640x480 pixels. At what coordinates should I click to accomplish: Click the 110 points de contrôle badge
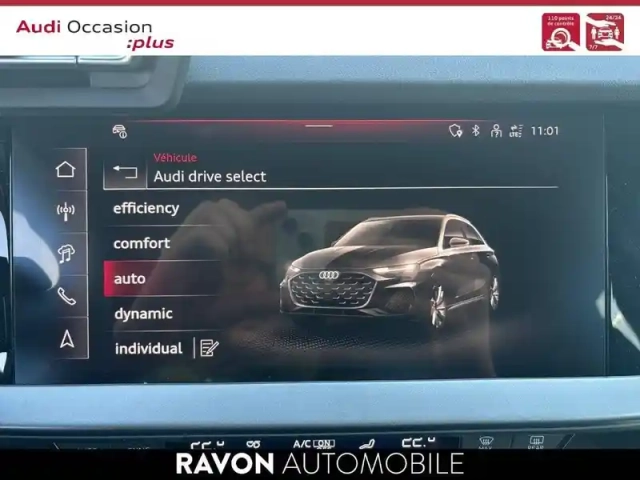(x=560, y=32)
